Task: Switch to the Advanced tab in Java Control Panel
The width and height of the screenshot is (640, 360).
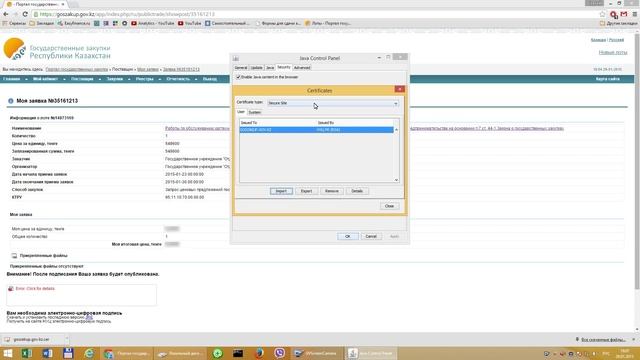Action: point(302,68)
